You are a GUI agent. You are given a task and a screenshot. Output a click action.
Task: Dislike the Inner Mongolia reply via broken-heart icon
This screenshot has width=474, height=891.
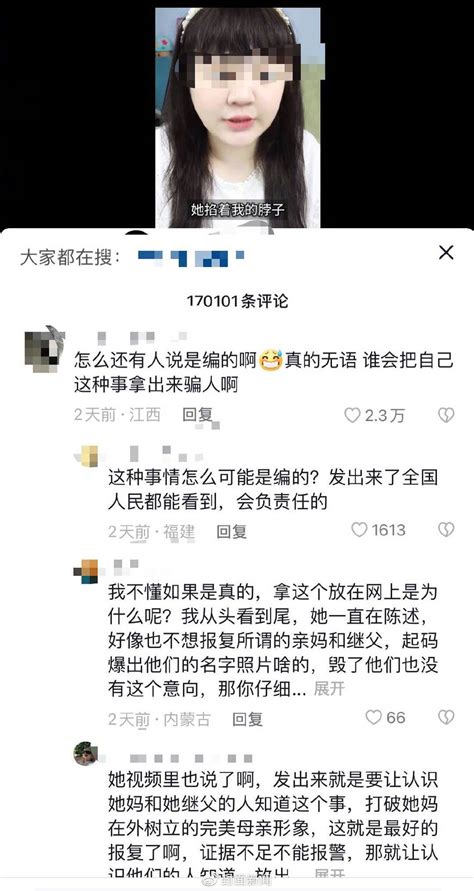[446, 717]
